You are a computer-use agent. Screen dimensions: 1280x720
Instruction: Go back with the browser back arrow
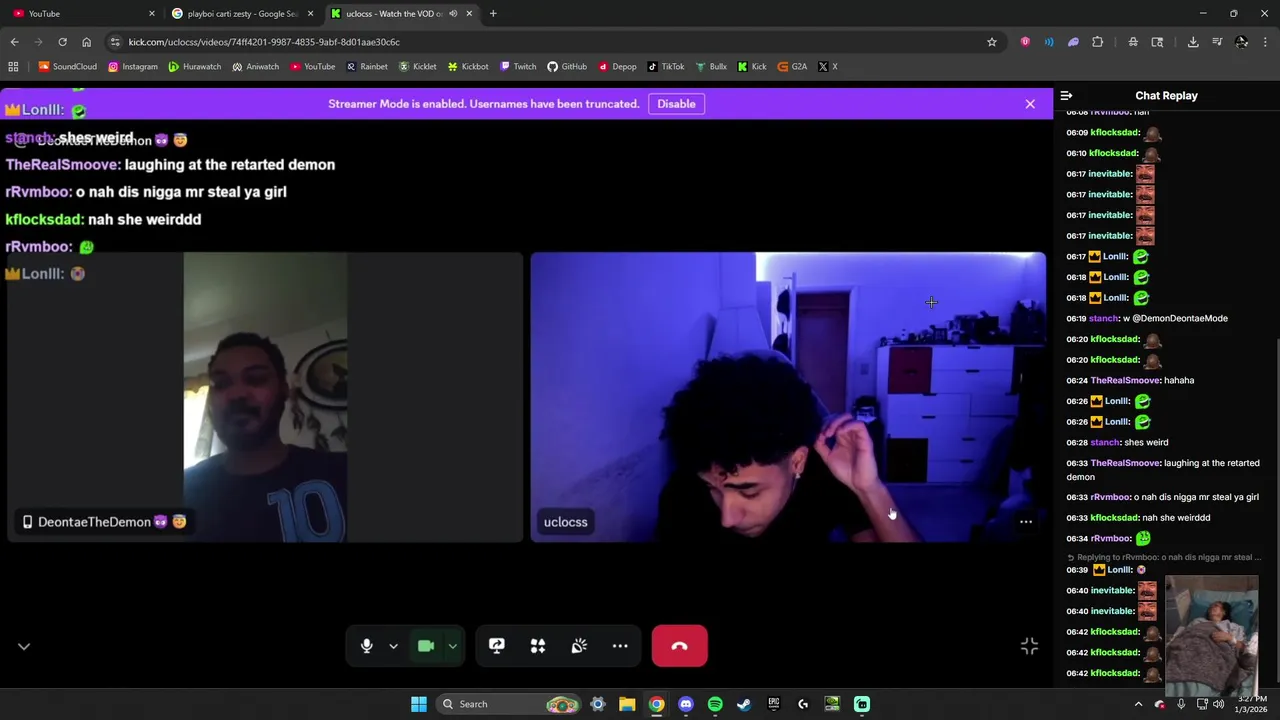point(14,42)
